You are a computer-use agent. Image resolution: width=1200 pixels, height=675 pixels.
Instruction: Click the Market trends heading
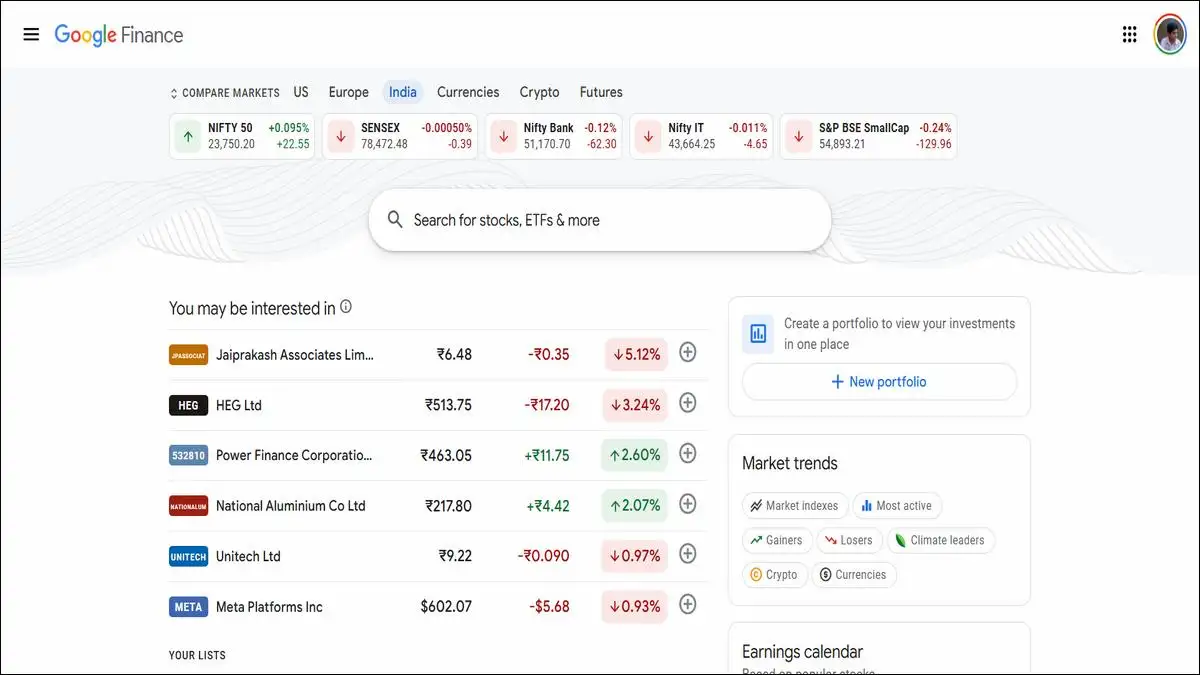tap(790, 463)
